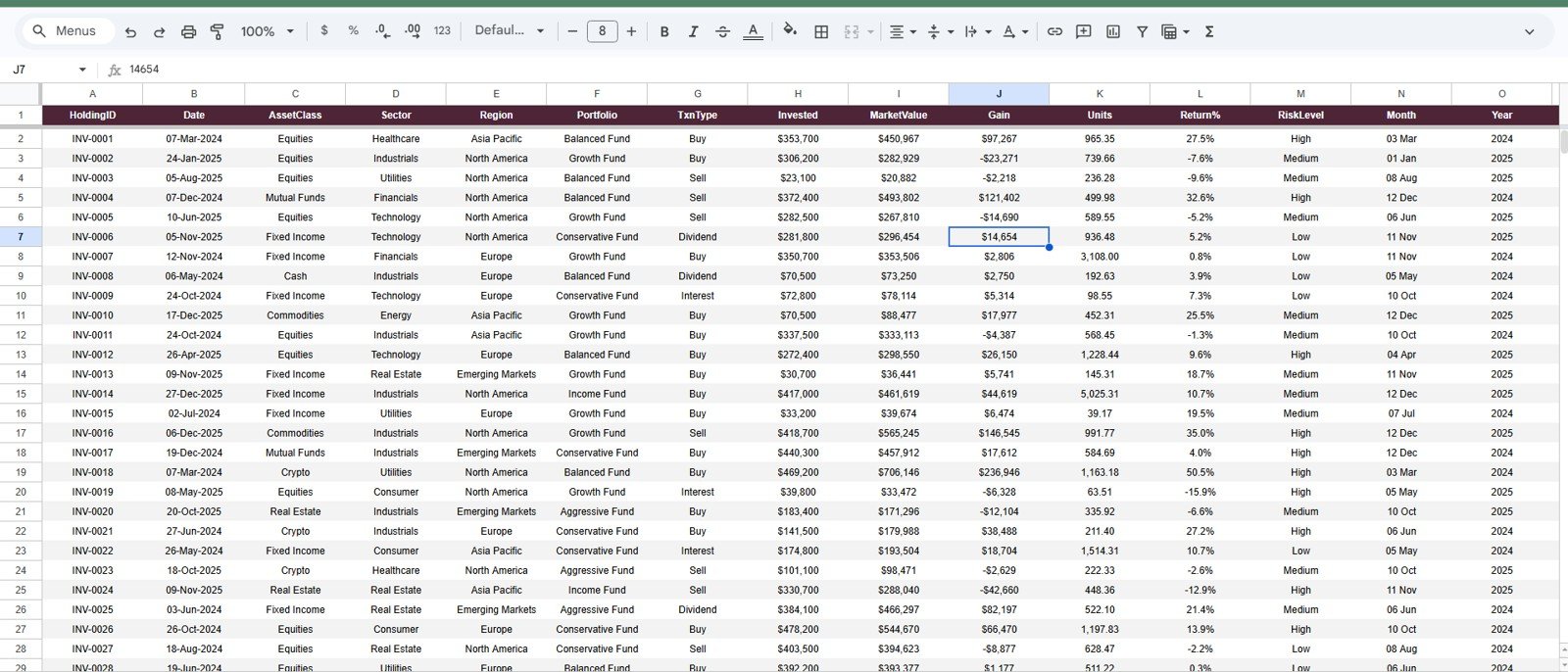Viewport: 1568px width, 672px height.
Task: Create a filter
Action: point(1142,31)
